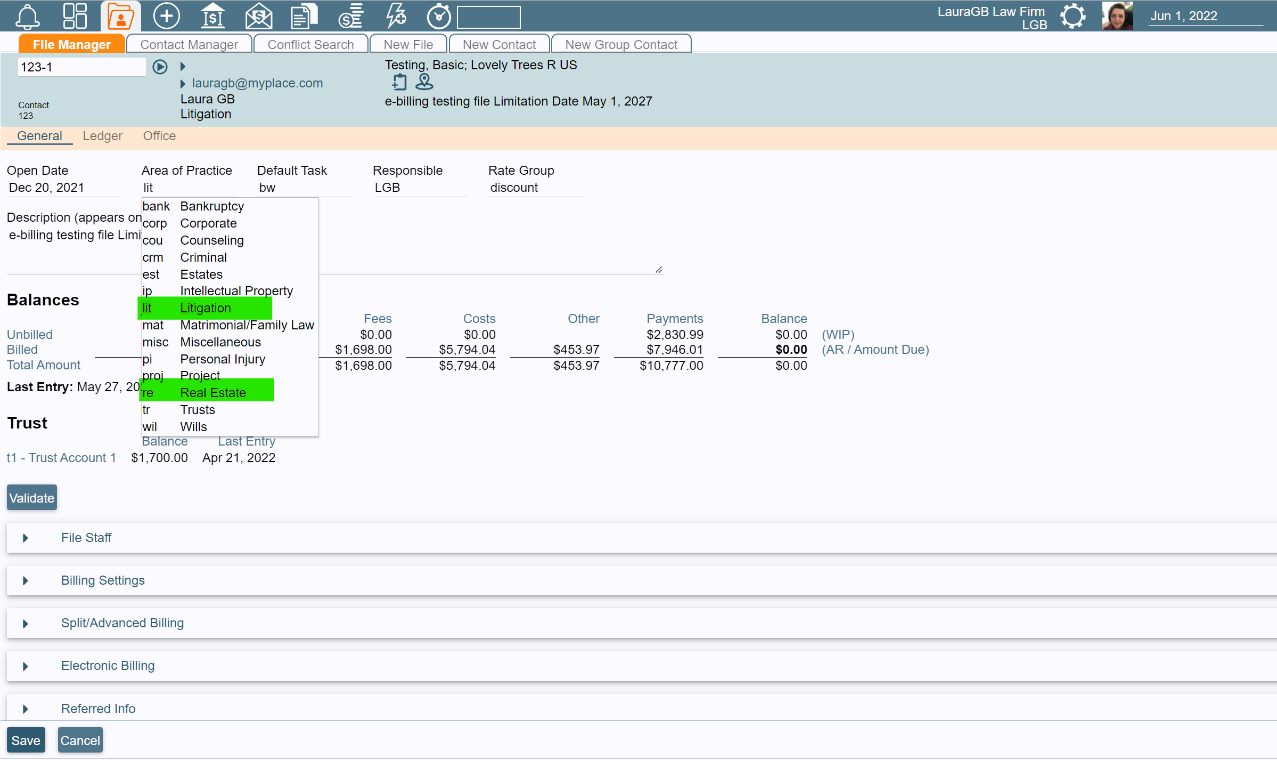Open the dashboard apps grid icon

pos(74,16)
